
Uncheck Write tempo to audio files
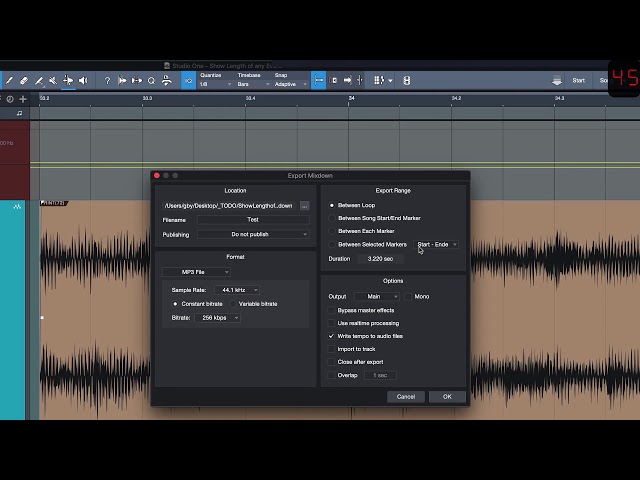point(331,336)
